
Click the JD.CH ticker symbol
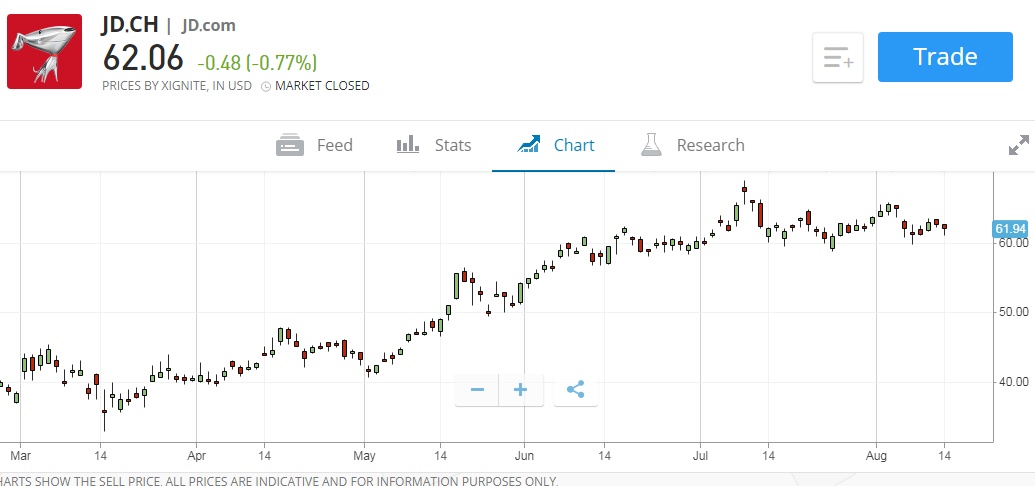tap(129, 24)
